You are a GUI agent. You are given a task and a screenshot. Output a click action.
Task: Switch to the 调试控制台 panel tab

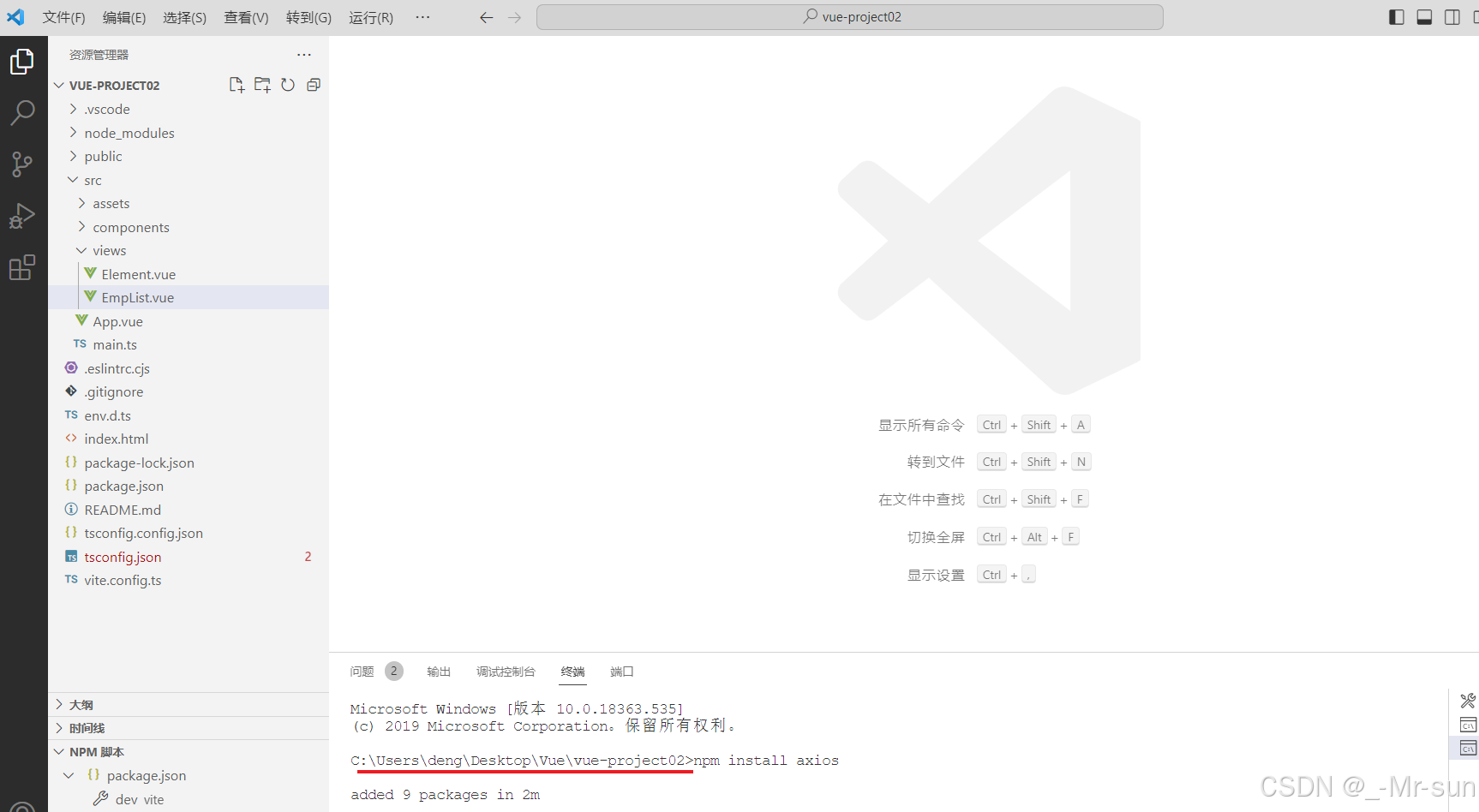click(506, 672)
